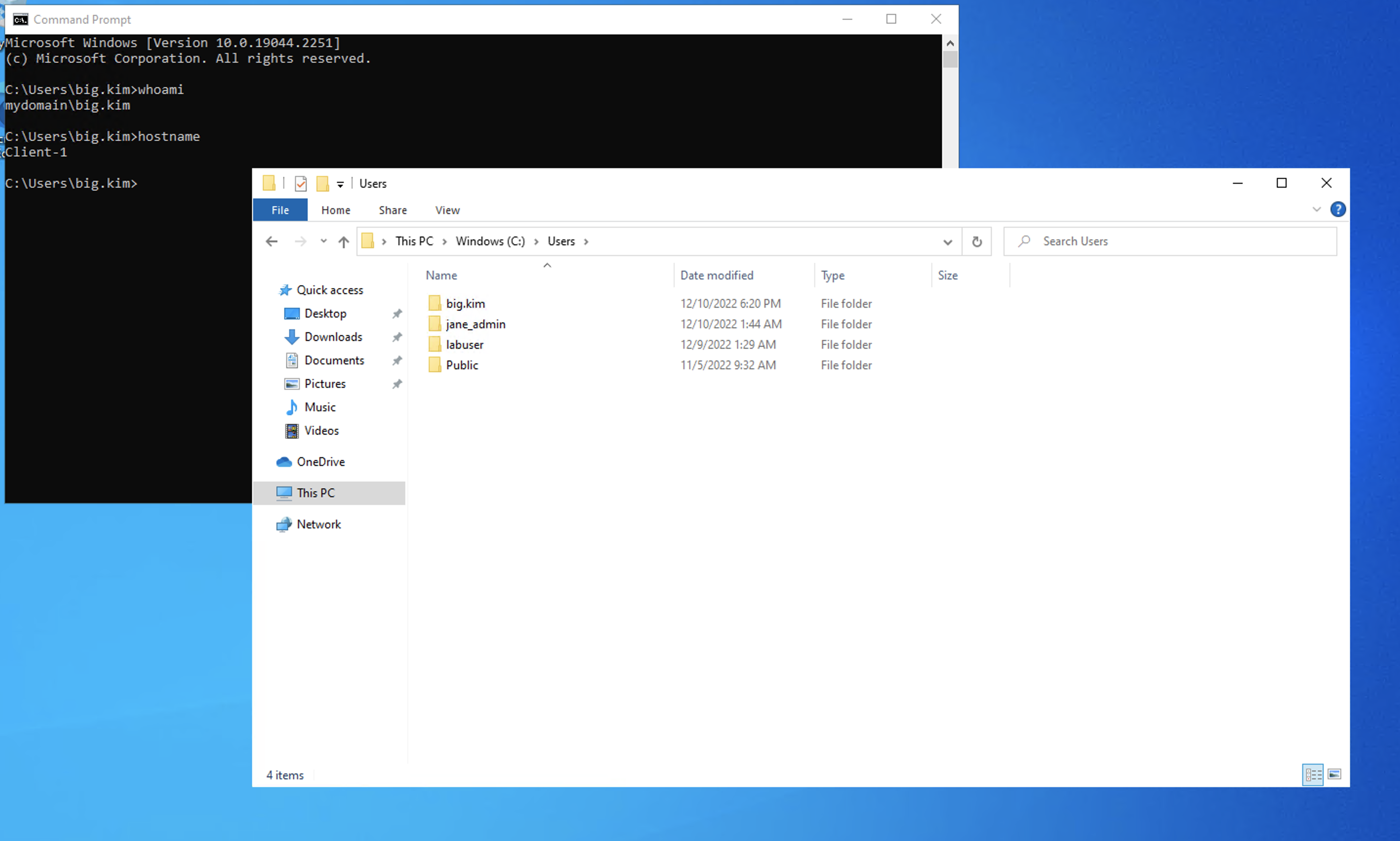This screenshot has width=1400, height=841.
Task: Open Downloads in the navigation pane
Action: click(x=333, y=336)
